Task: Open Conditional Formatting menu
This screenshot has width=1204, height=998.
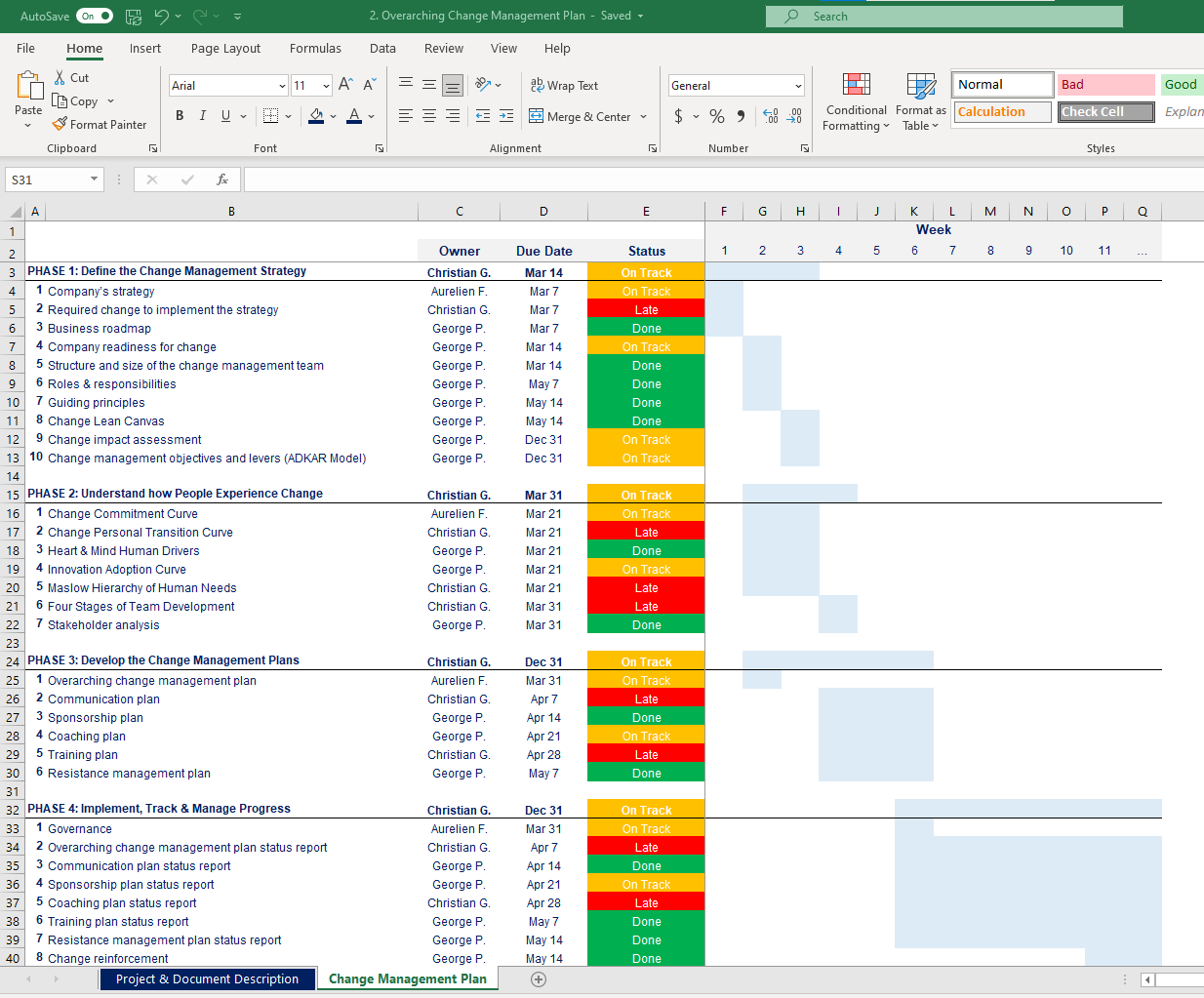Action: tap(857, 101)
